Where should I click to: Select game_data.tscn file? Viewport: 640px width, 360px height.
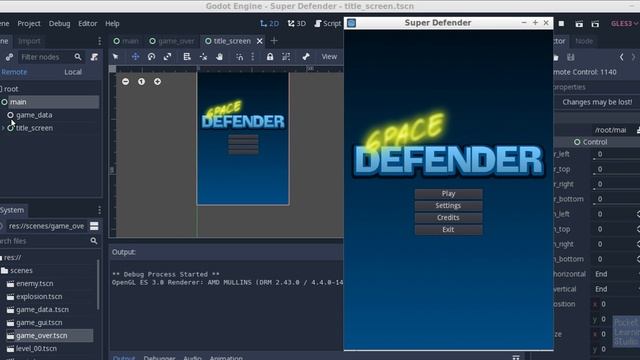[x=42, y=310]
